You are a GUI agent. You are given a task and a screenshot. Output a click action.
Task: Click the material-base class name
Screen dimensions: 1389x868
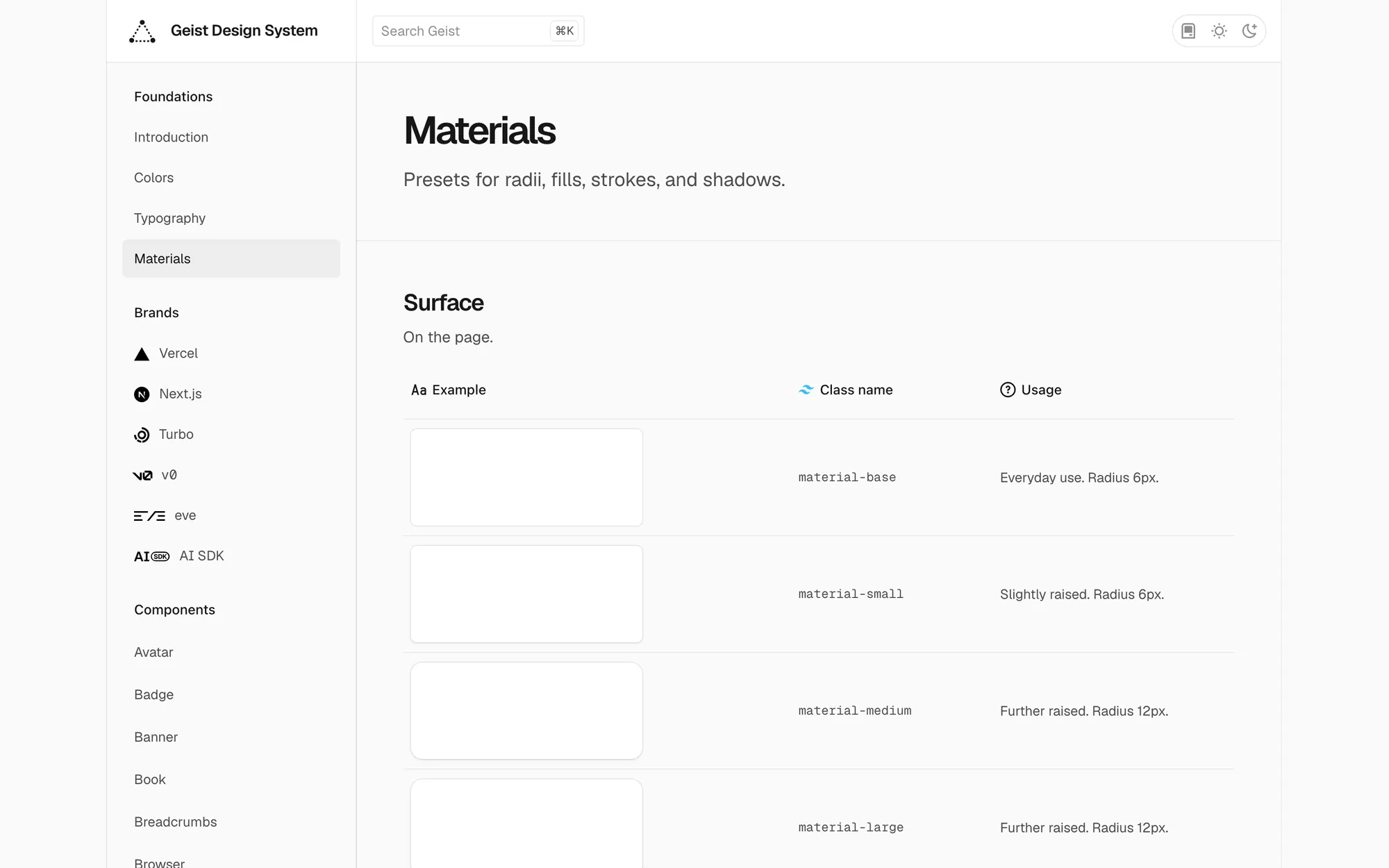coord(847,477)
